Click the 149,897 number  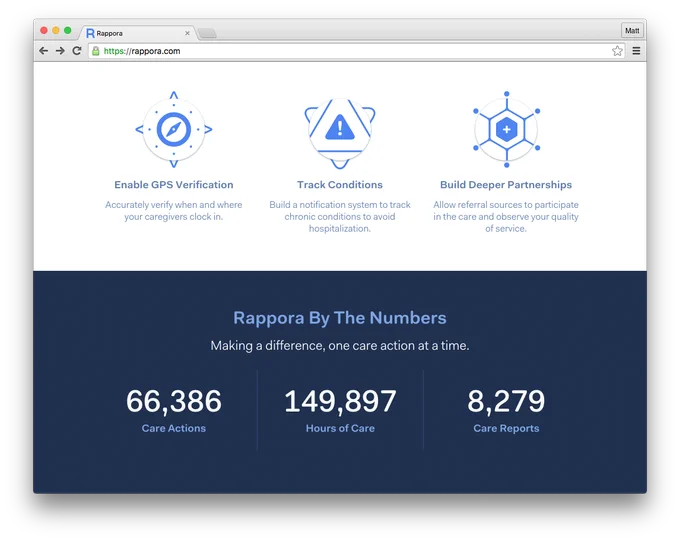pyautogui.click(x=340, y=401)
